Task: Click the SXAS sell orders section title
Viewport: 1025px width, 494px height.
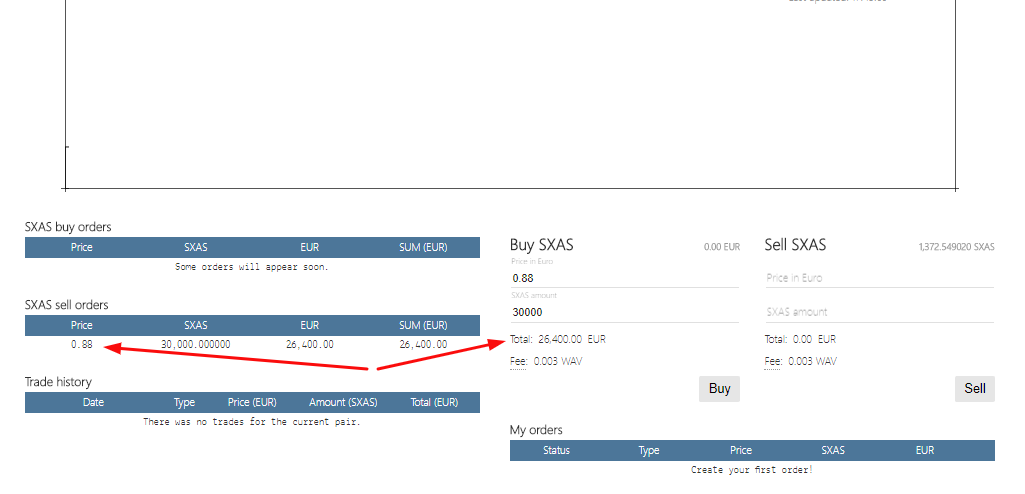Action: pos(67,305)
